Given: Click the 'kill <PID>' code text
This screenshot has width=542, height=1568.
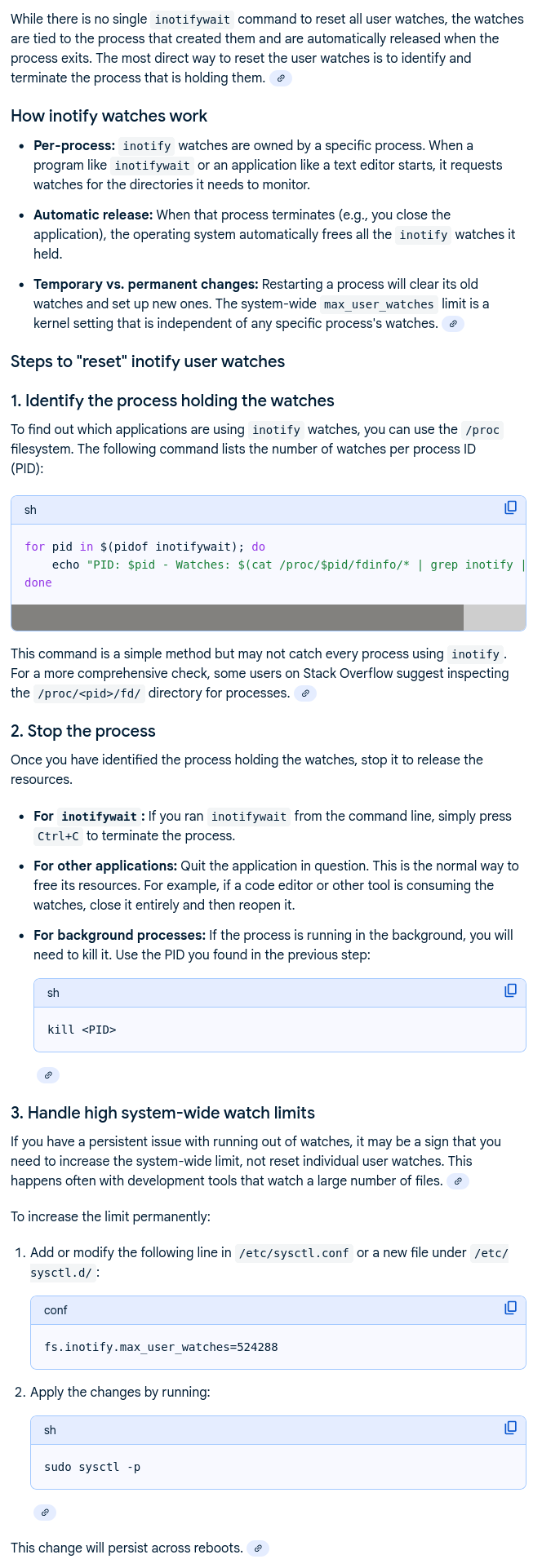Looking at the screenshot, I should (82, 1030).
